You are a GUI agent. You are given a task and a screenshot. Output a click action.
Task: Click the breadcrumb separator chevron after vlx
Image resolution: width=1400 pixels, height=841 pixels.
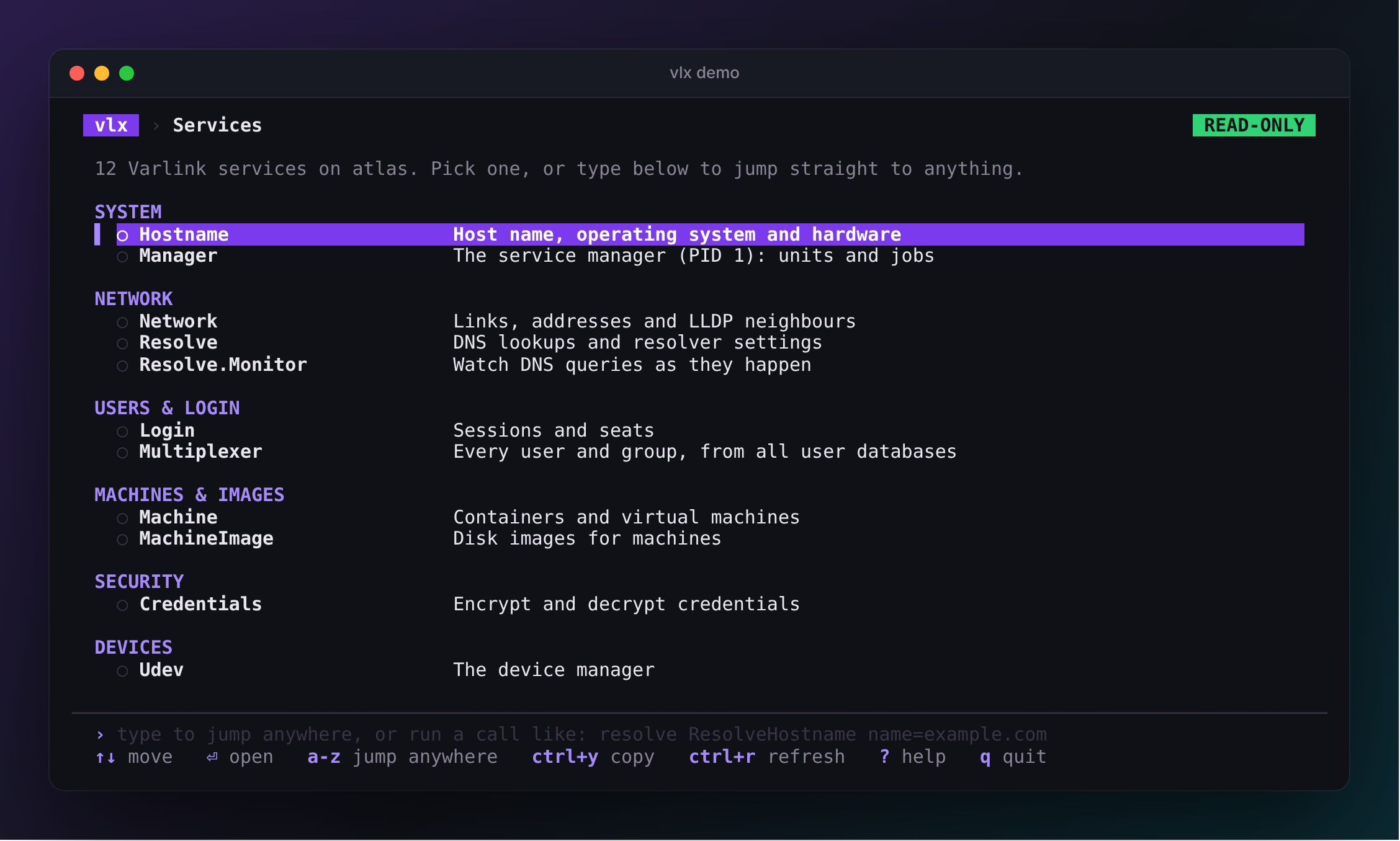click(x=156, y=126)
